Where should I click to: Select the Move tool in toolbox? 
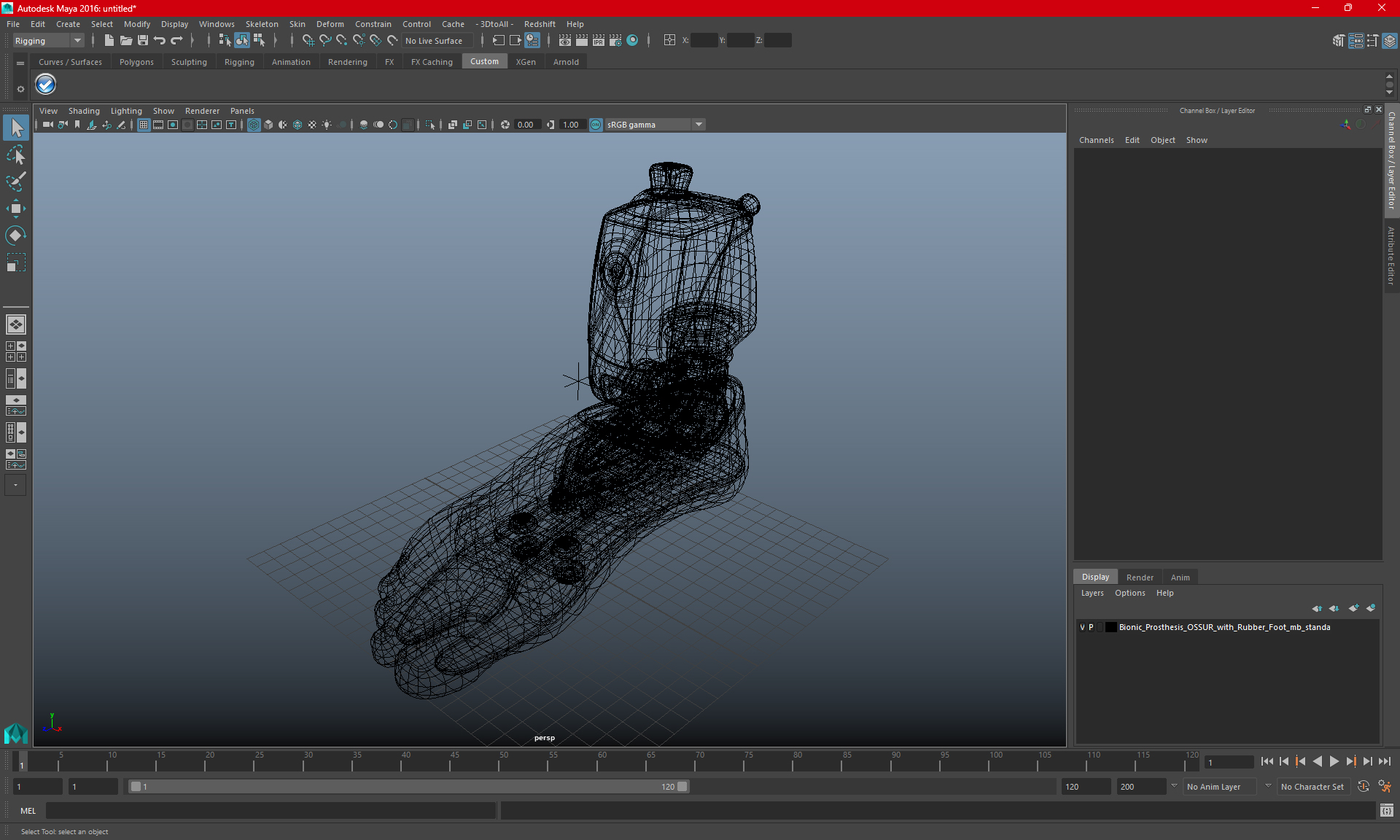15,209
